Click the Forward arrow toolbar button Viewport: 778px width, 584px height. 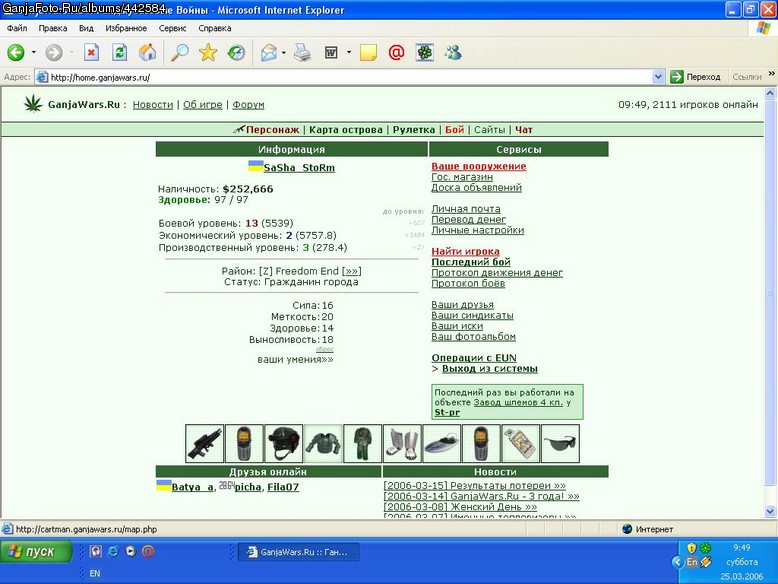54,53
